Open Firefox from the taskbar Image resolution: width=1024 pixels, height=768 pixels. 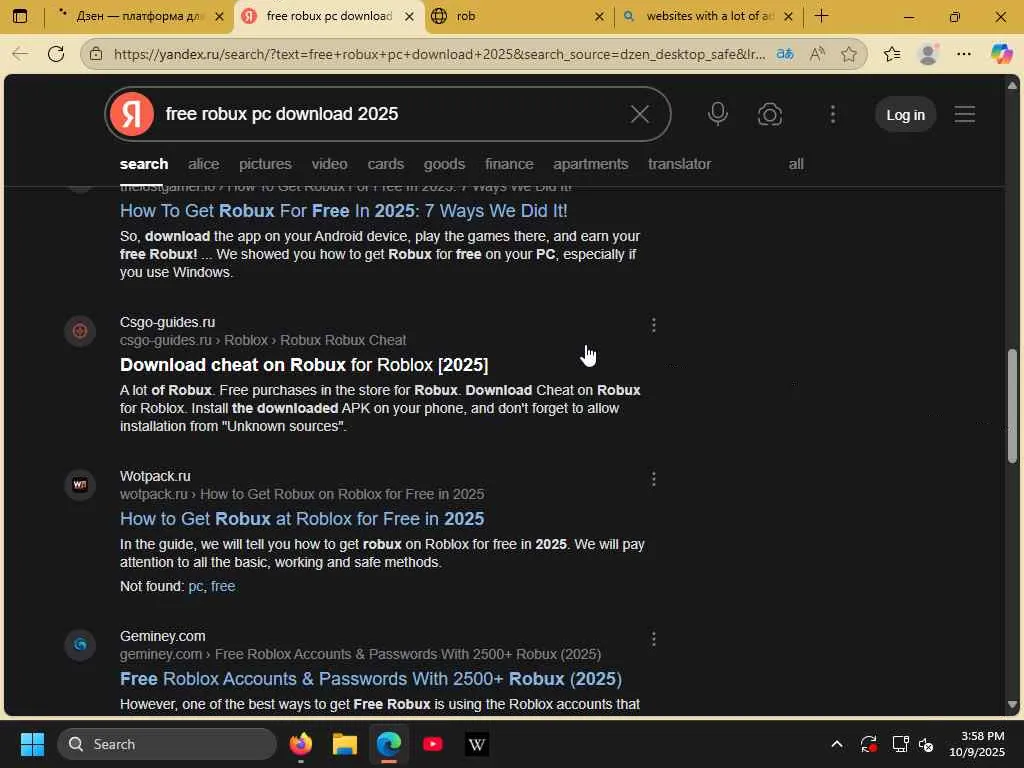tap(301, 744)
